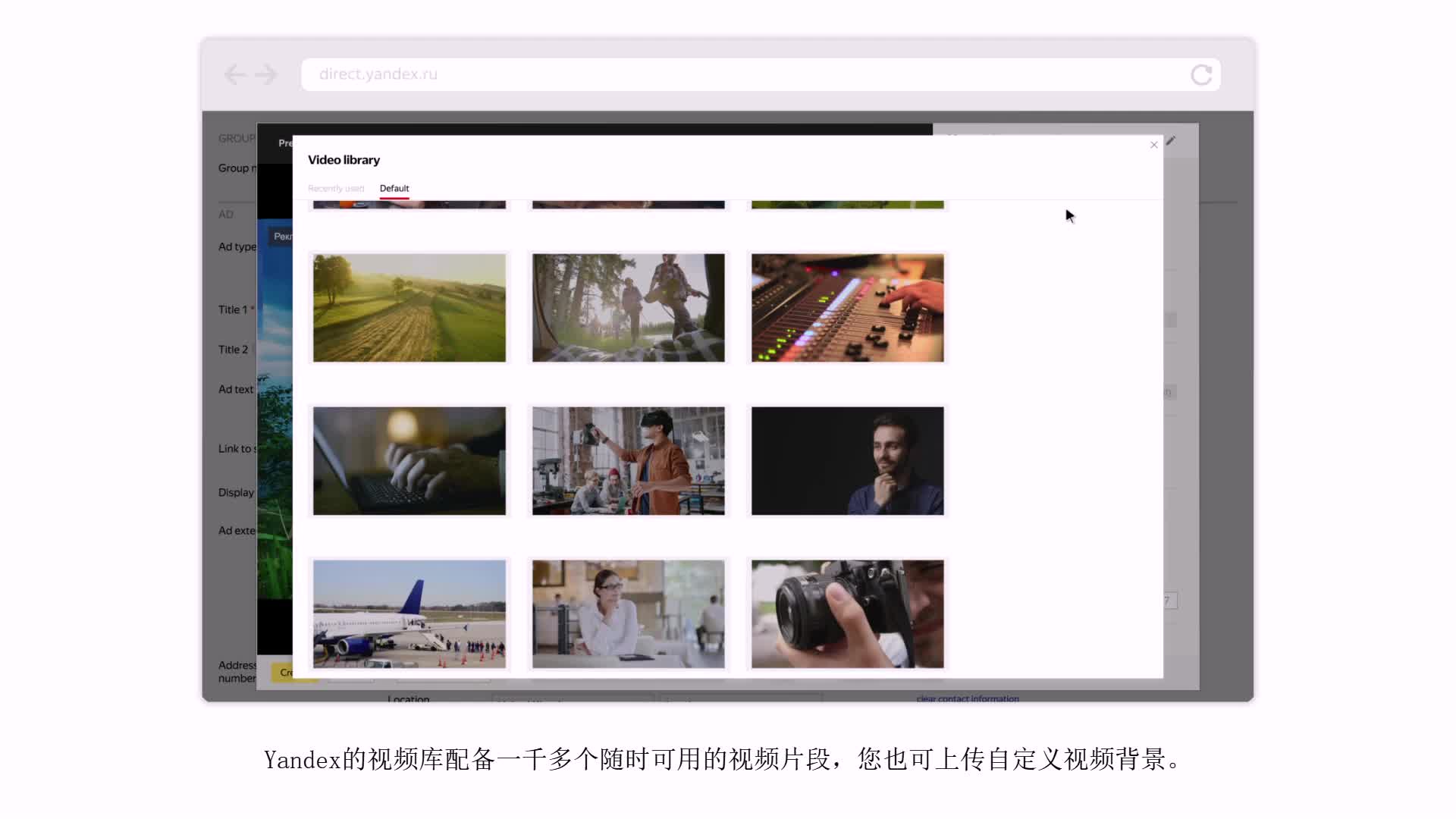Pick the audio mixing console video

click(x=848, y=308)
